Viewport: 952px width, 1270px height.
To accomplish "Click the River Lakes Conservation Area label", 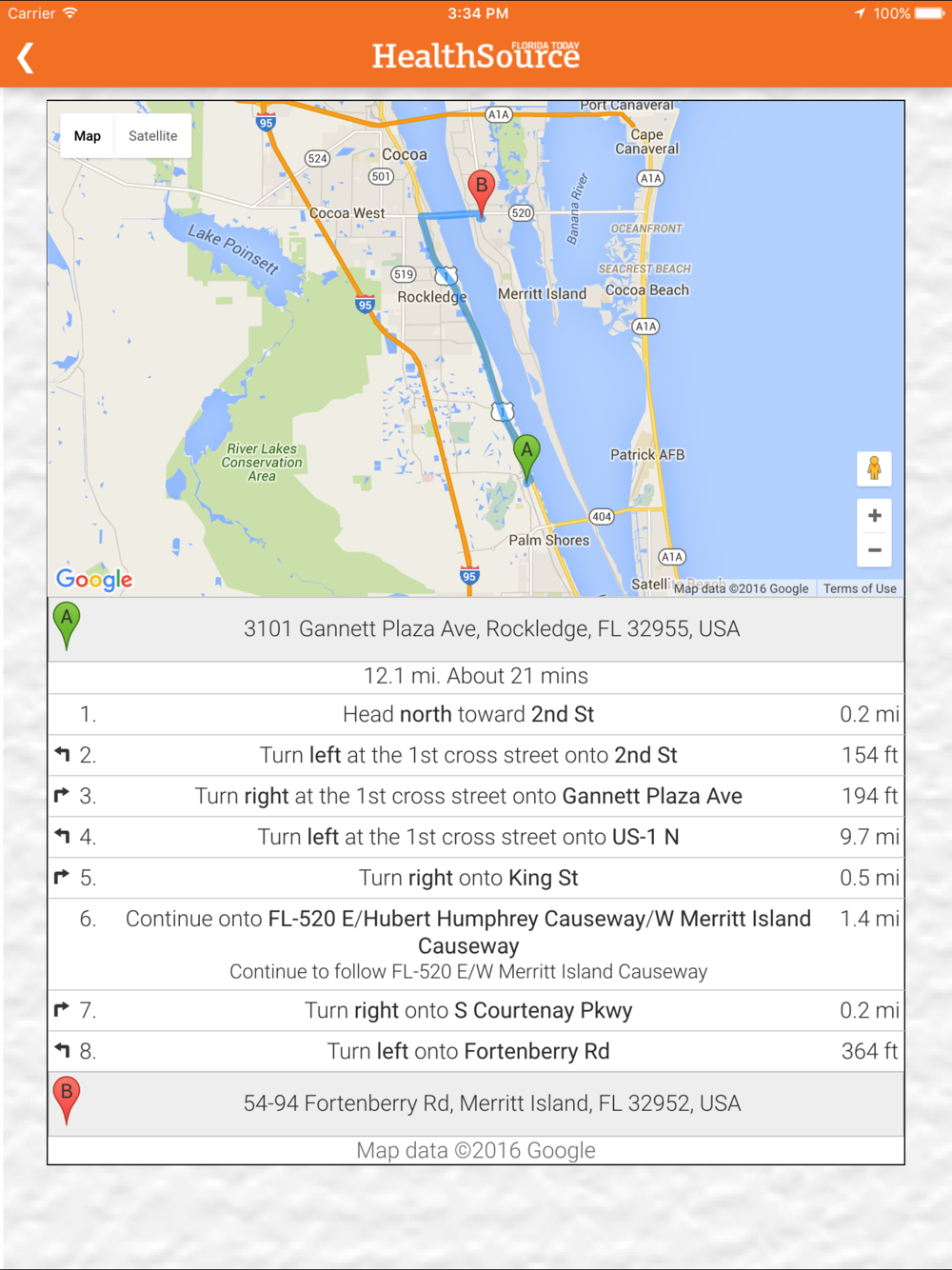I will 262,463.
